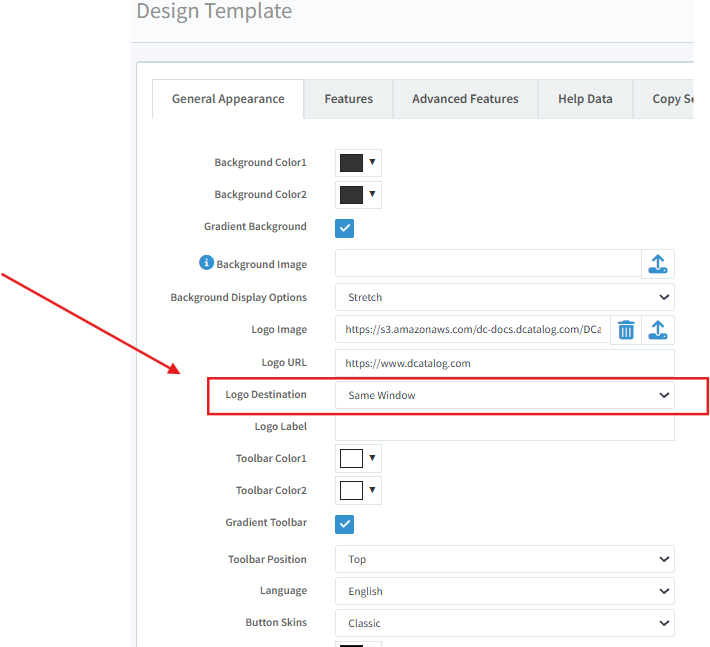The width and height of the screenshot is (710, 647).
Task: Open the Advanced Features tab
Action: pyautogui.click(x=465, y=99)
